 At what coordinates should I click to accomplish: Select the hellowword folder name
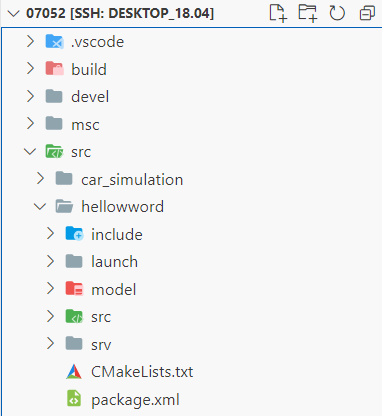tap(123, 207)
